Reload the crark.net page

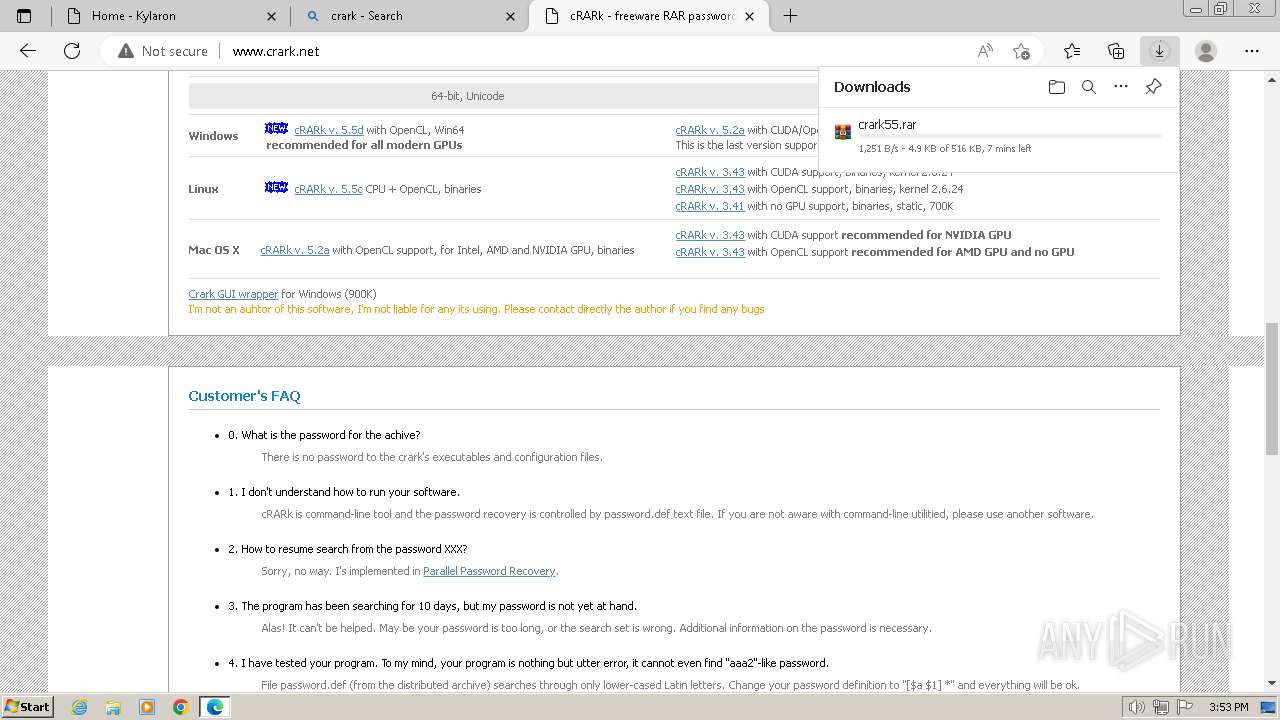(x=72, y=51)
